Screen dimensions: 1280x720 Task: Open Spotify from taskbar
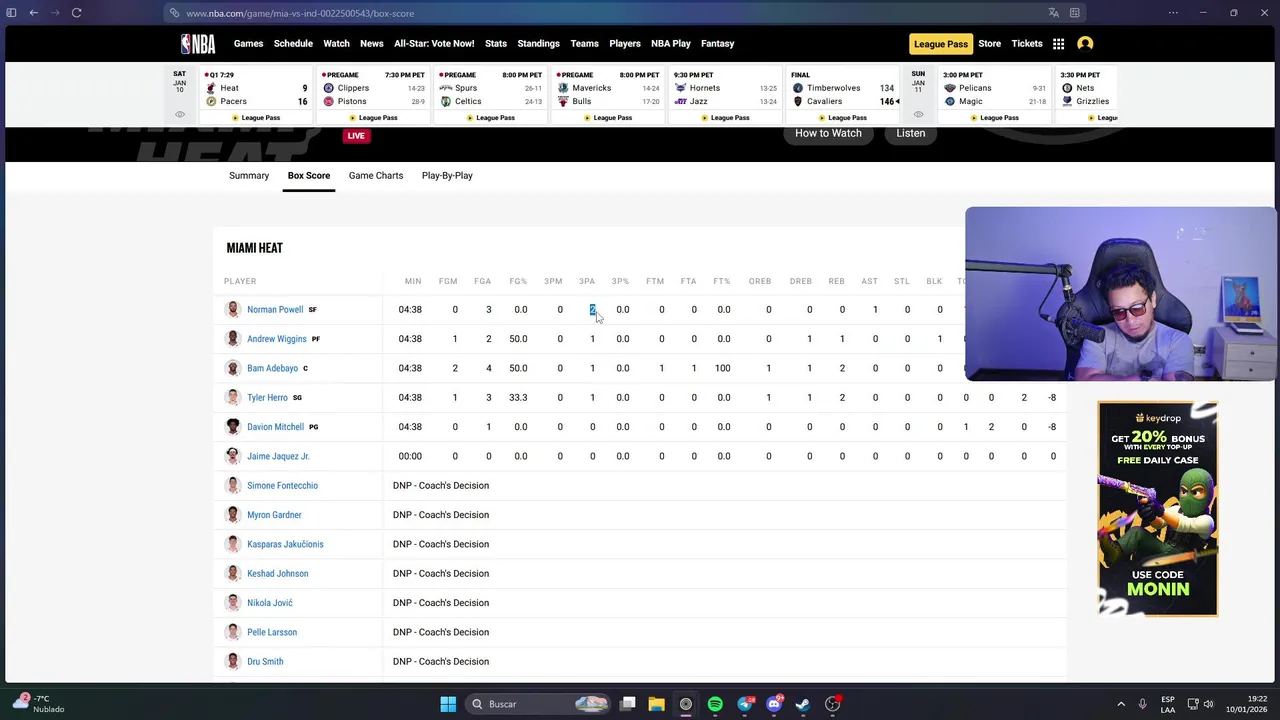[715, 704]
